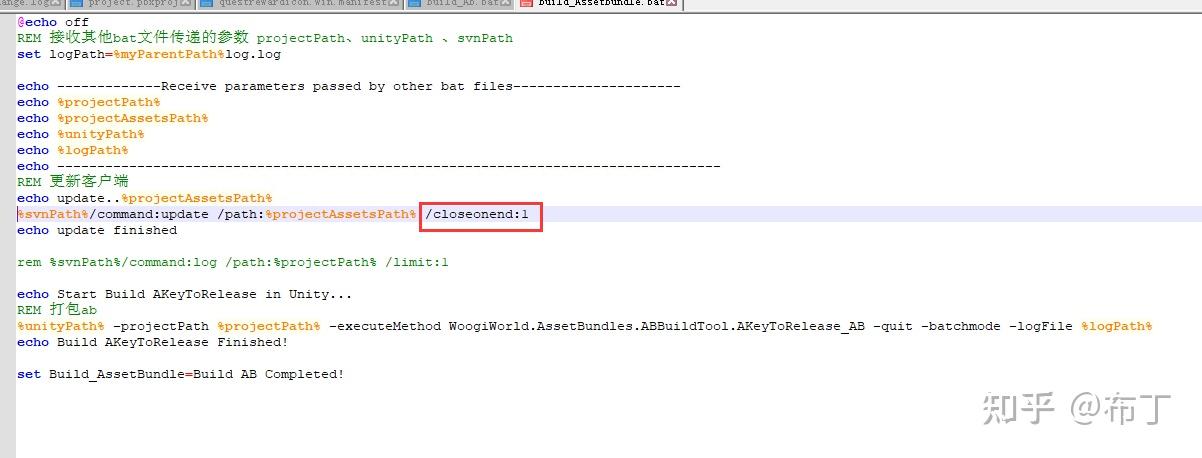
Task: Click the 'echo %projectPath%' line
Action: tap(89, 102)
